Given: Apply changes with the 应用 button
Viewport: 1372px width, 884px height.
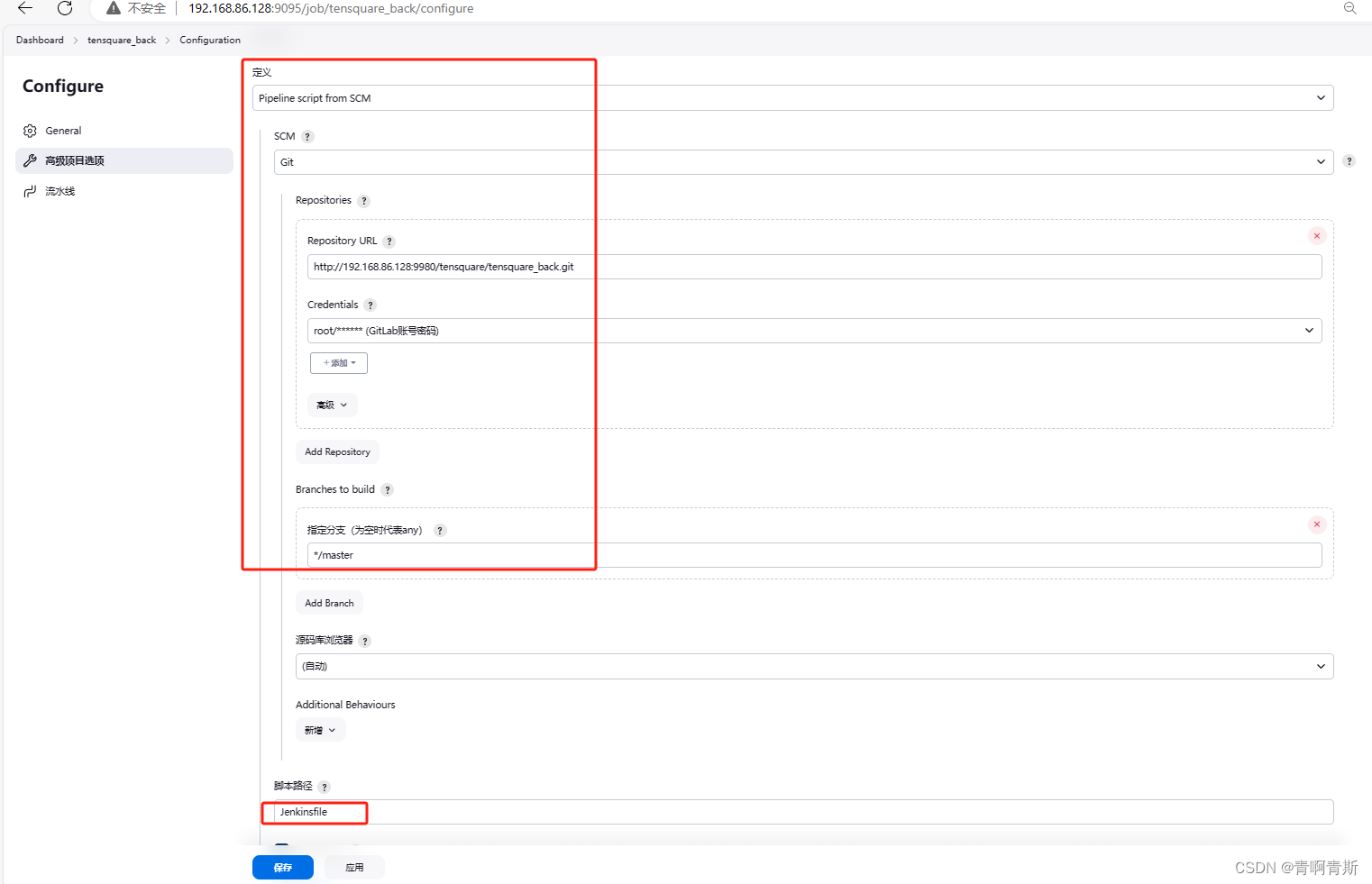Looking at the screenshot, I should (x=354, y=867).
